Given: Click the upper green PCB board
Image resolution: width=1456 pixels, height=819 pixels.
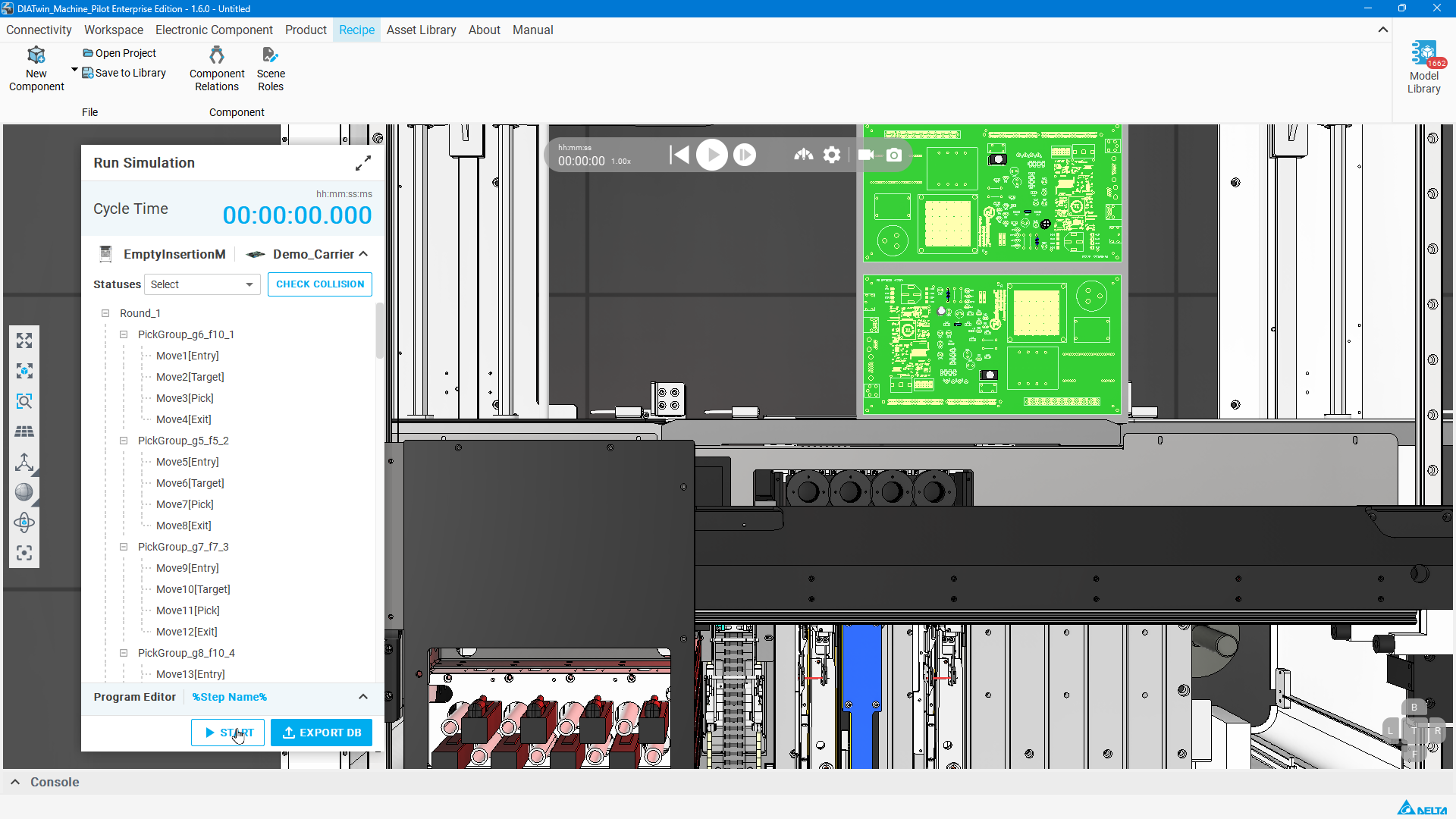Looking at the screenshot, I should tap(992, 193).
